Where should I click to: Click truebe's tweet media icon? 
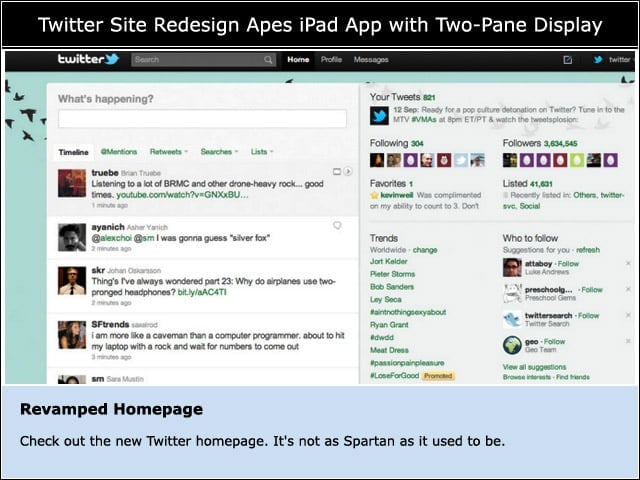[337, 171]
